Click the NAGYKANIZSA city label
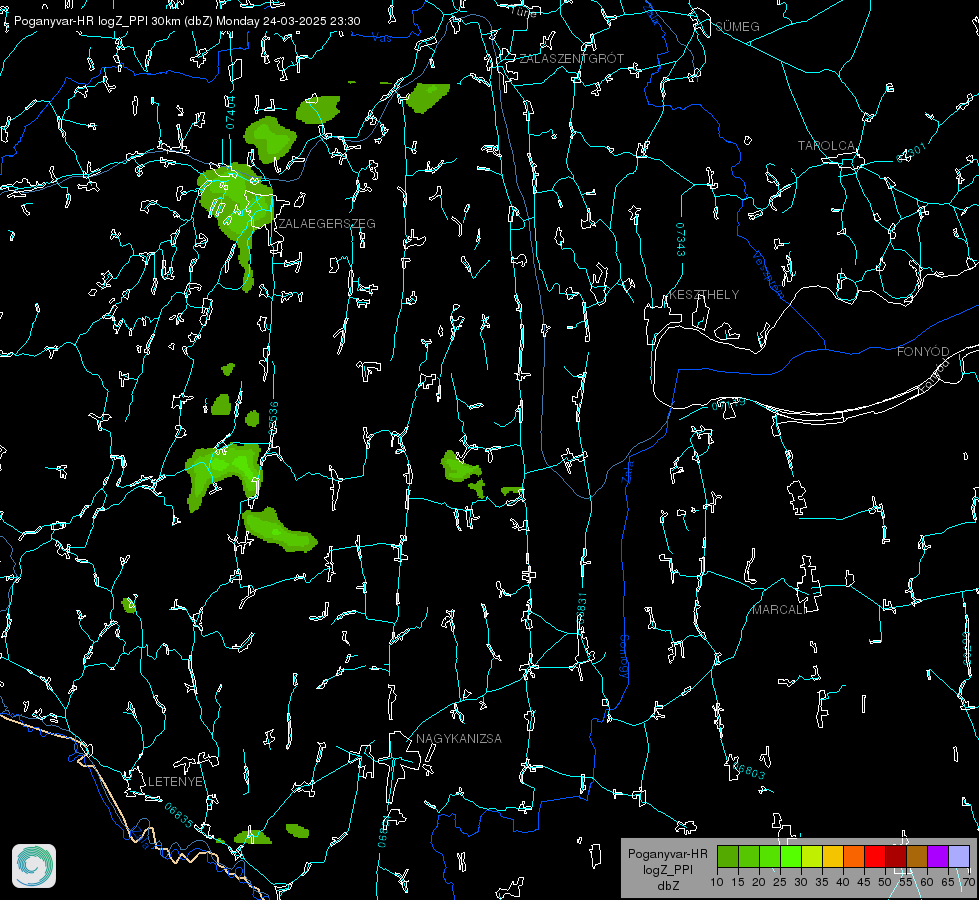Viewport: 979px width, 900px height. 459,738
